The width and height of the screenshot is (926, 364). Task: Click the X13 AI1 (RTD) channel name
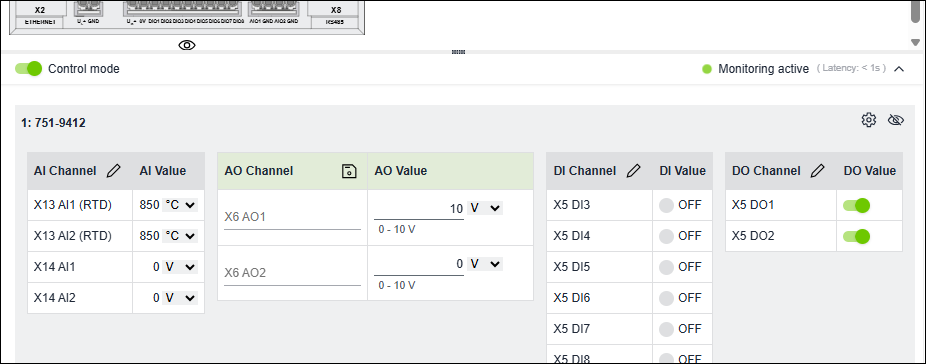coord(73,205)
